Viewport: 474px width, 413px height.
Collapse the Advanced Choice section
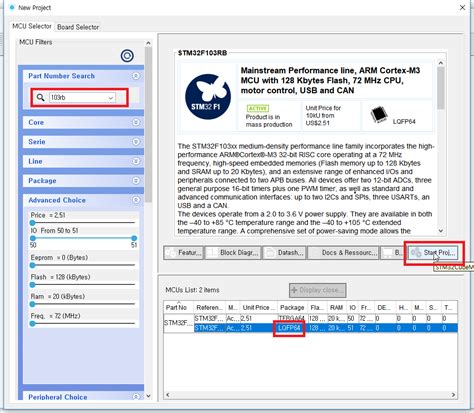tap(136, 200)
